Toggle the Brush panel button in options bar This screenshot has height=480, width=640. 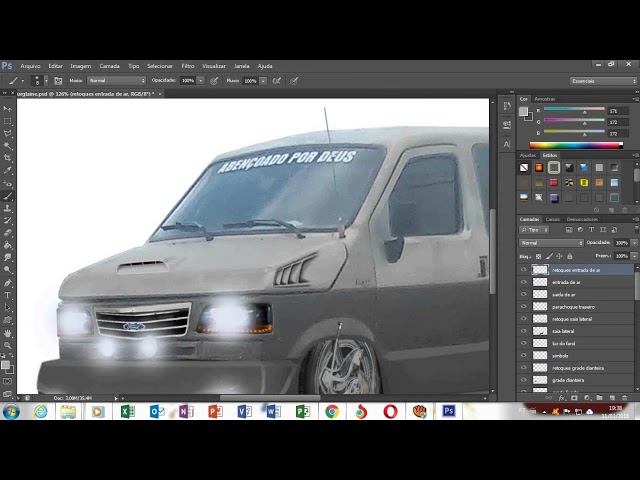coord(58,81)
